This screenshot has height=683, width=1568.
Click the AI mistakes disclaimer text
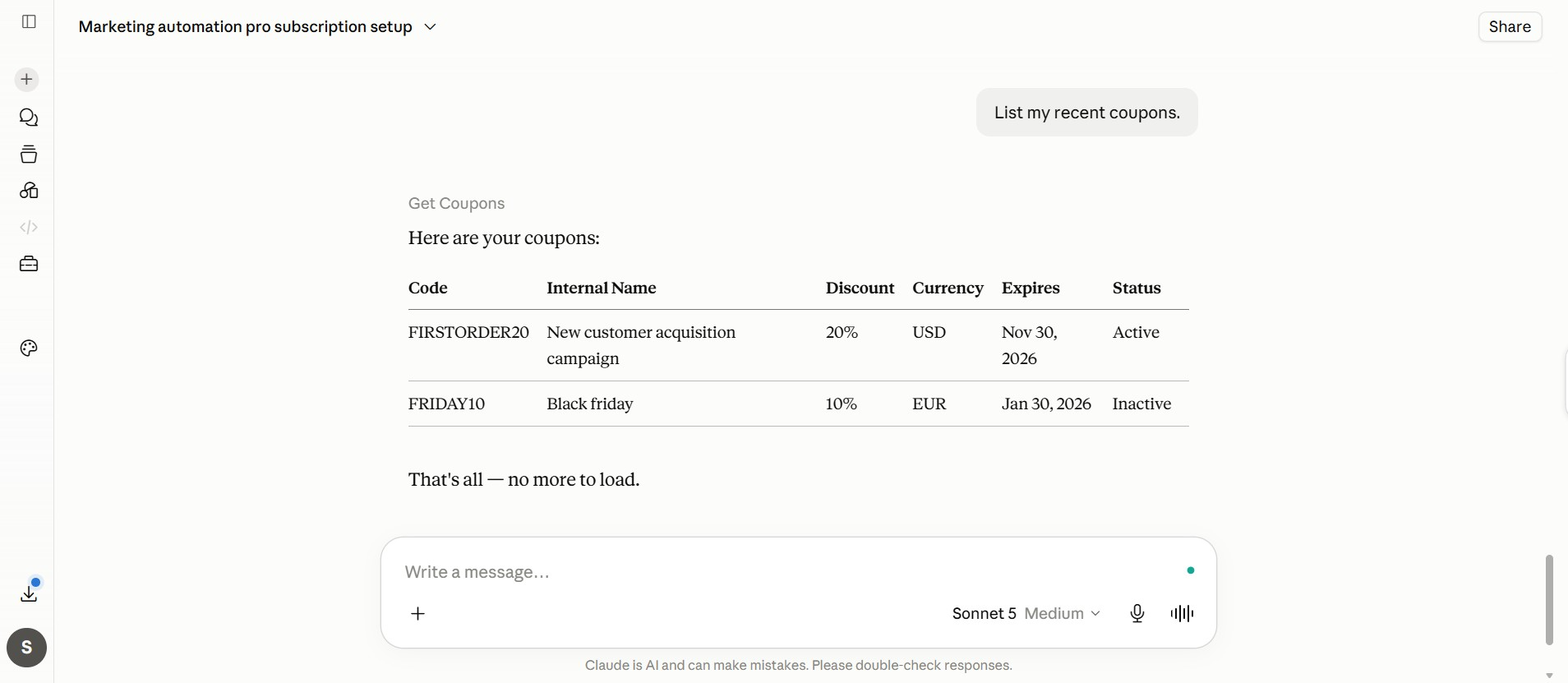pos(799,665)
